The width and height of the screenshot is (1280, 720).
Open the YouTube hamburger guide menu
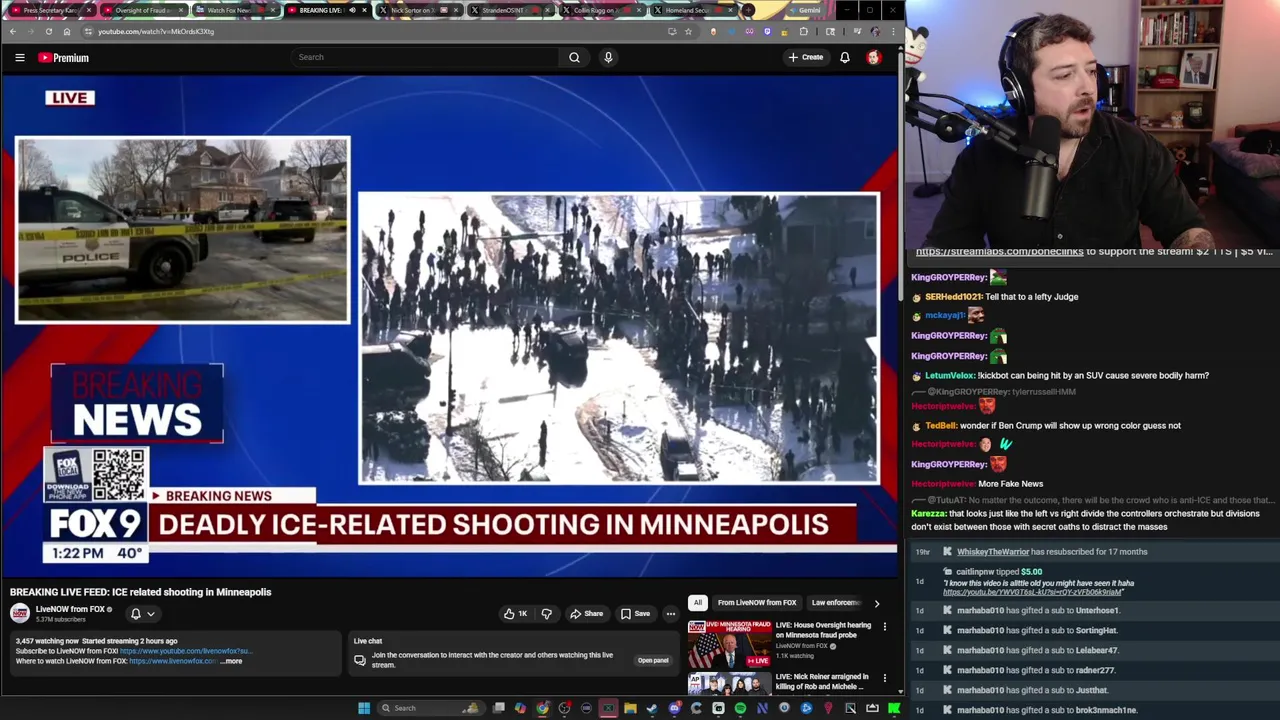[20, 58]
